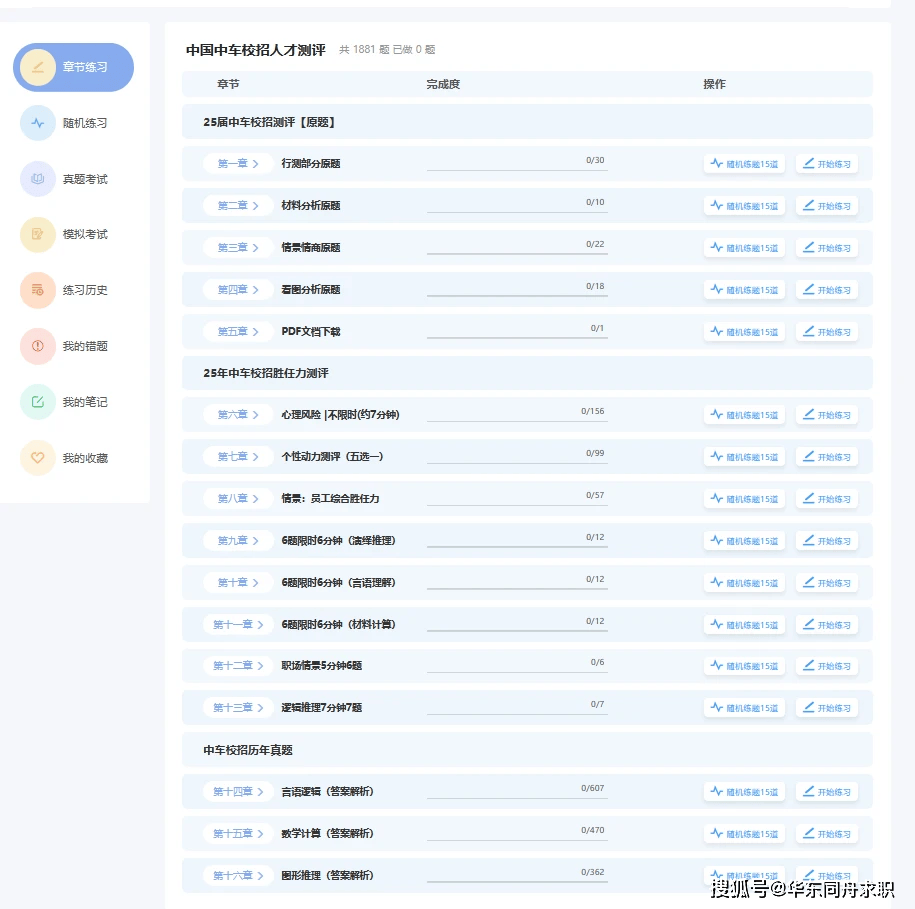Expand 第一章 chapter chevron
This screenshot has width=915, height=909.
(x=256, y=164)
